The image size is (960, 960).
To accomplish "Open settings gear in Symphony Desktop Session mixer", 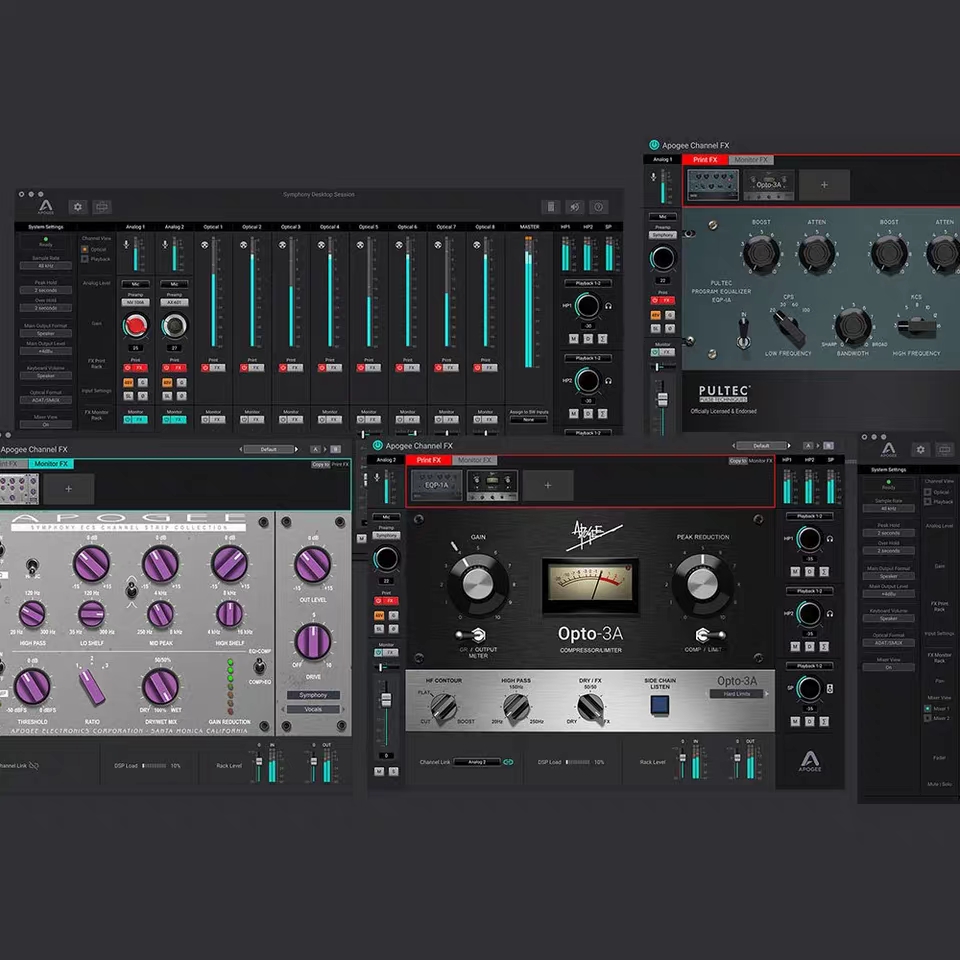I will point(78,207).
